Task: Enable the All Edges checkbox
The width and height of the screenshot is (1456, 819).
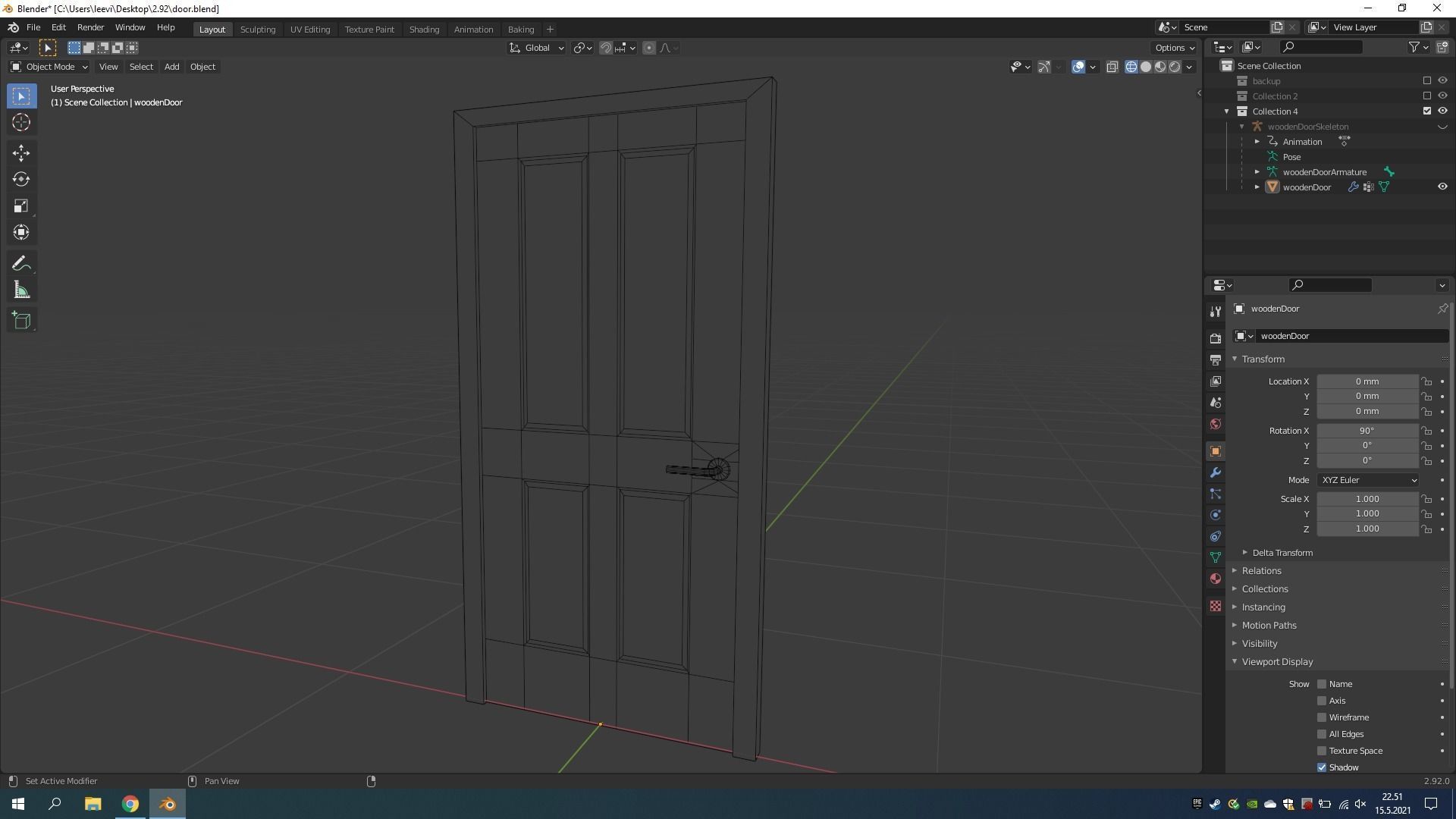Action: click(x=1322, y=734)
